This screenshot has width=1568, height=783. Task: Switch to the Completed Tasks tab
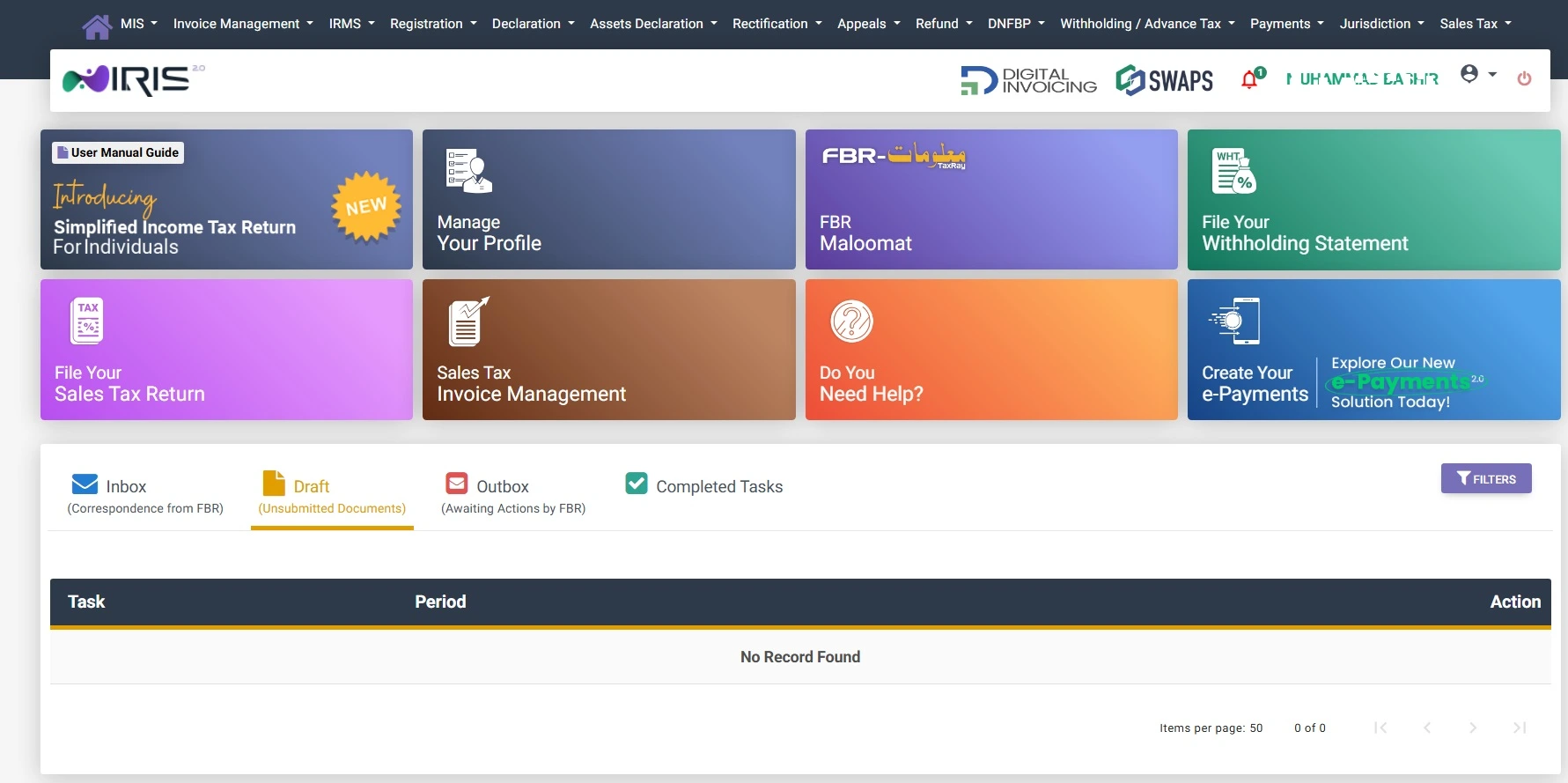pos(704,485)
